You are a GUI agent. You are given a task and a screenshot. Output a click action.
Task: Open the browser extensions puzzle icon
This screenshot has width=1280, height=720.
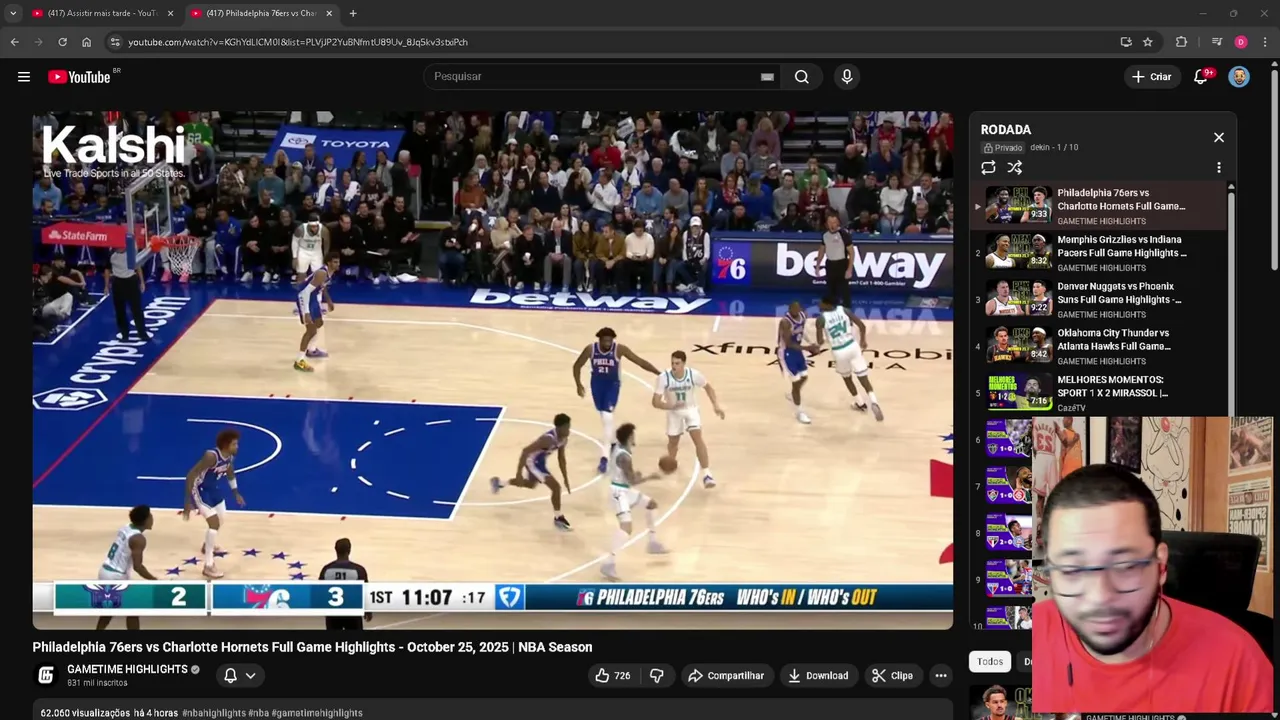click(1182, 42)
